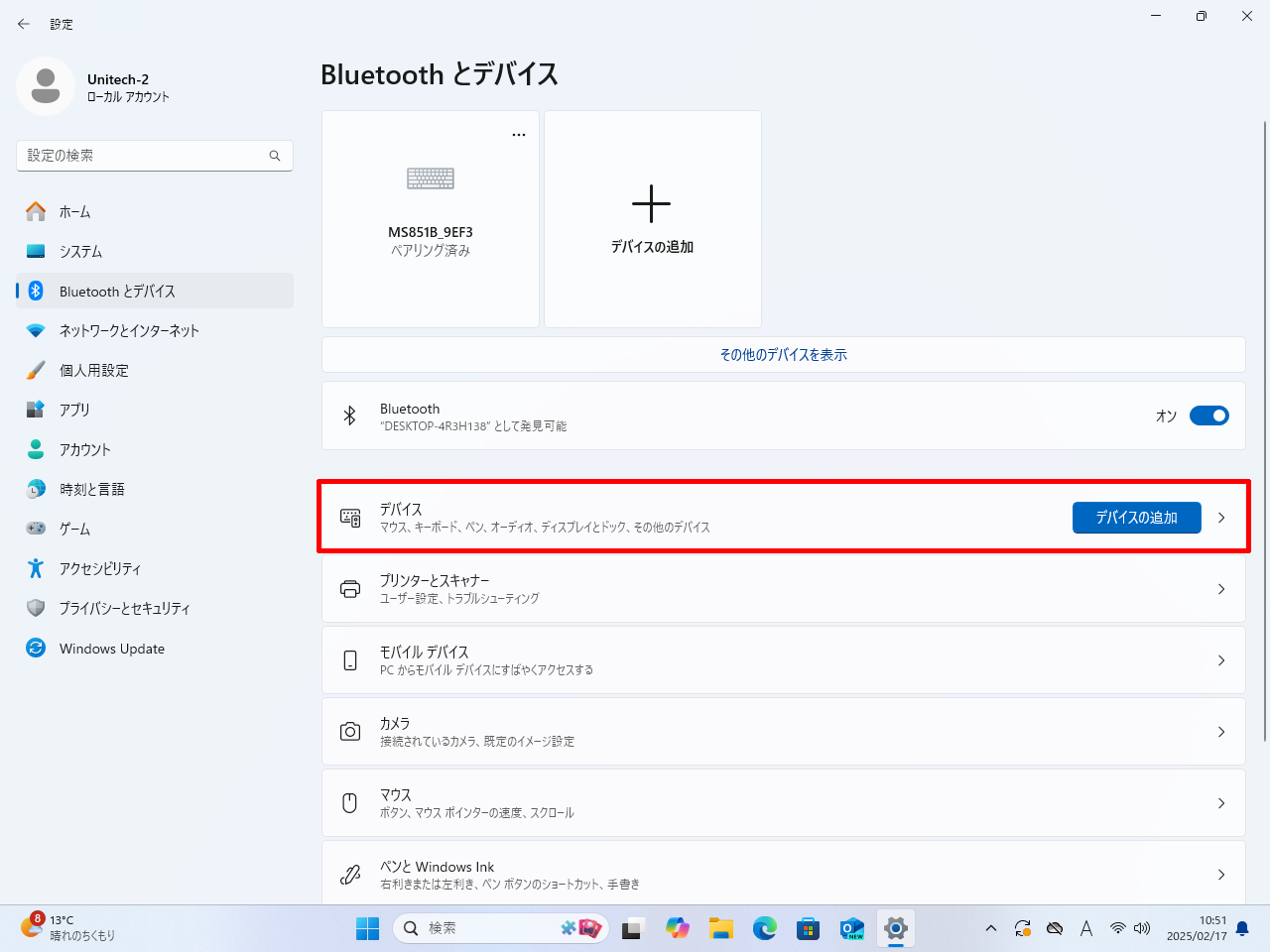Click the プライバシーとセキュリティ shield icon
Image resolution: width=1270 pixels, height=952 pixels.
pos(36,608)
